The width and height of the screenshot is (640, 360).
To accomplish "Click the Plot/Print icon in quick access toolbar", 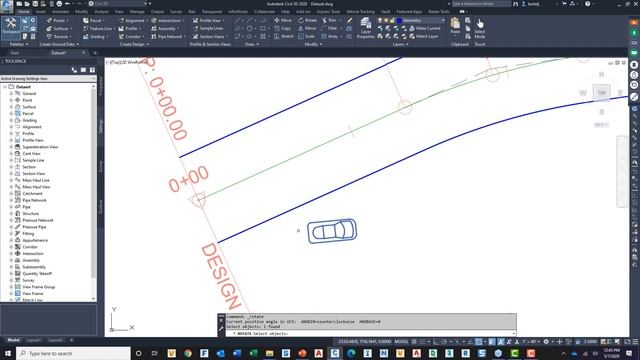I will click(59, 4).
